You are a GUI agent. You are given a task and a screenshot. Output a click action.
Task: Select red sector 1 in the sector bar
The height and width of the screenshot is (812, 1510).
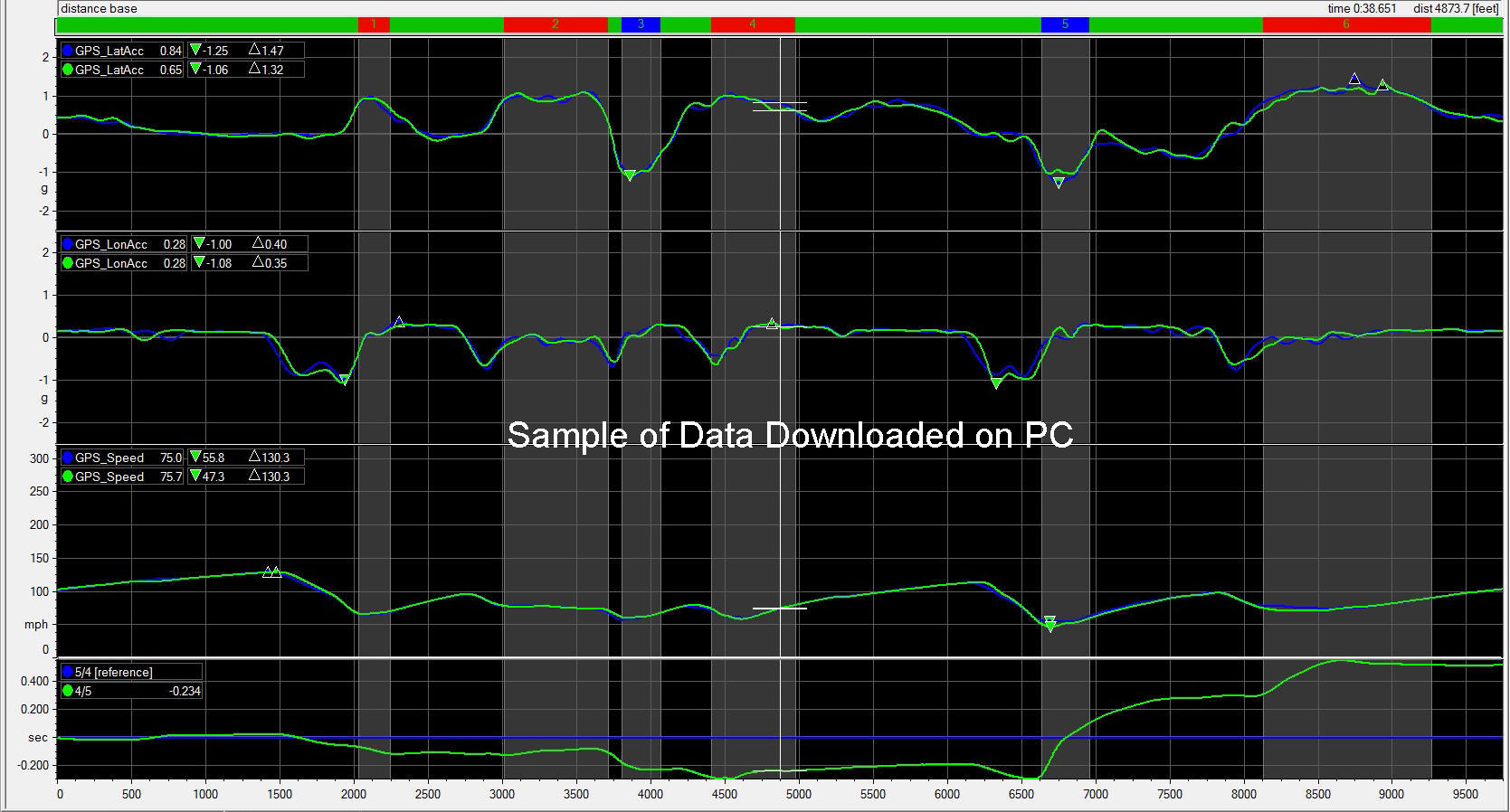click(374, 24)
